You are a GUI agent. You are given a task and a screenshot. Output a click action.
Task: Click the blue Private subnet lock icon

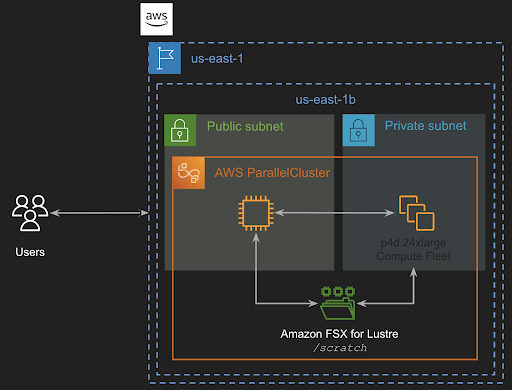tap(359, 130)
